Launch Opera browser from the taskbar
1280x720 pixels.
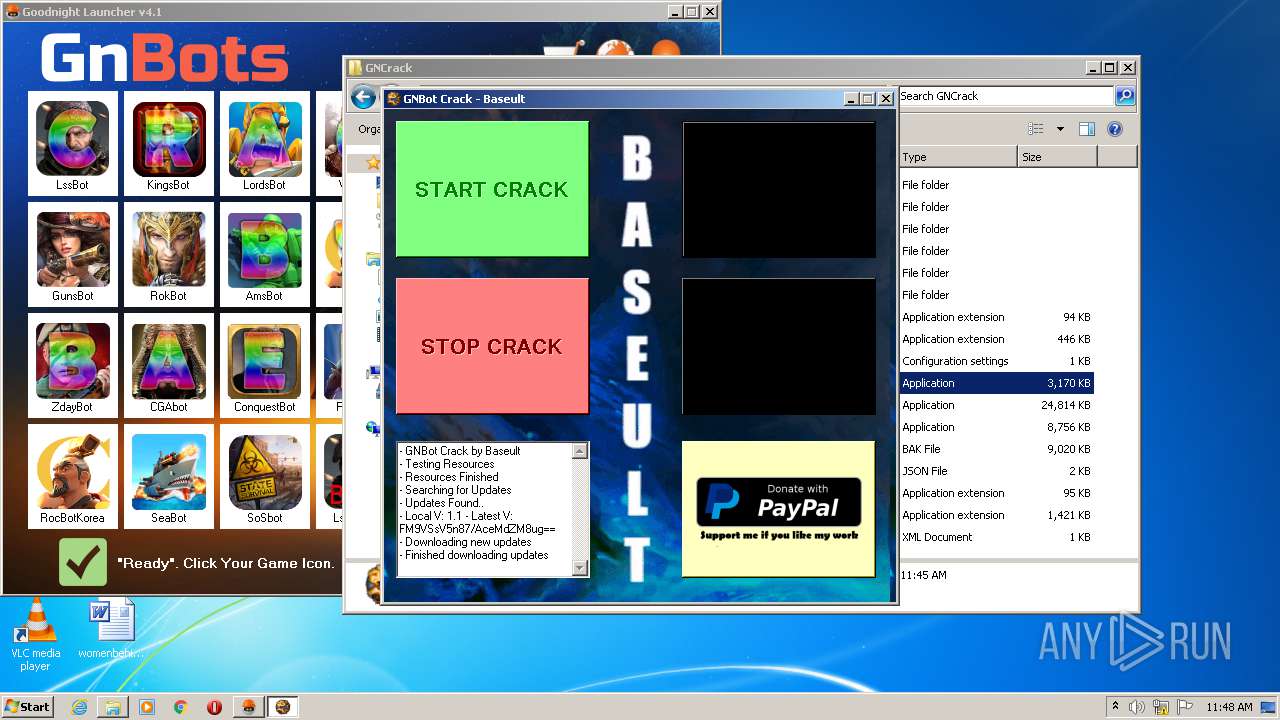[214, 707]
